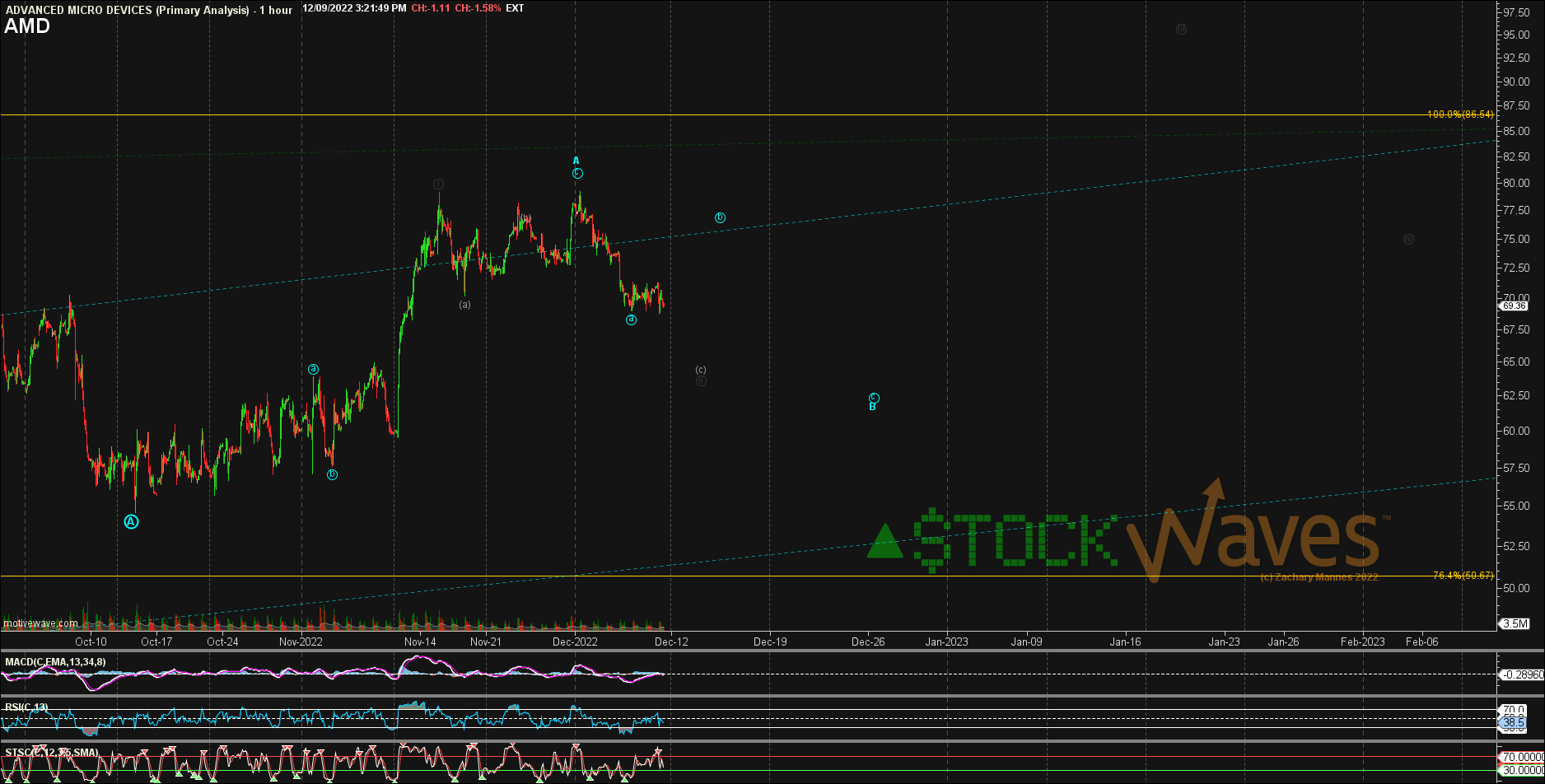The height and width of the screenshot is (784, 1545).
Task: Select the circled a label above the early November spike
Action: 314,369
